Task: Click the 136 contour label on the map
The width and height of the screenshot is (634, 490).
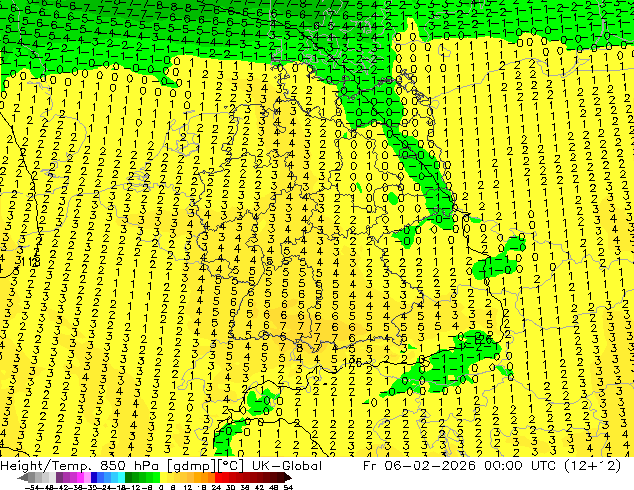Action: click(352, 361)
